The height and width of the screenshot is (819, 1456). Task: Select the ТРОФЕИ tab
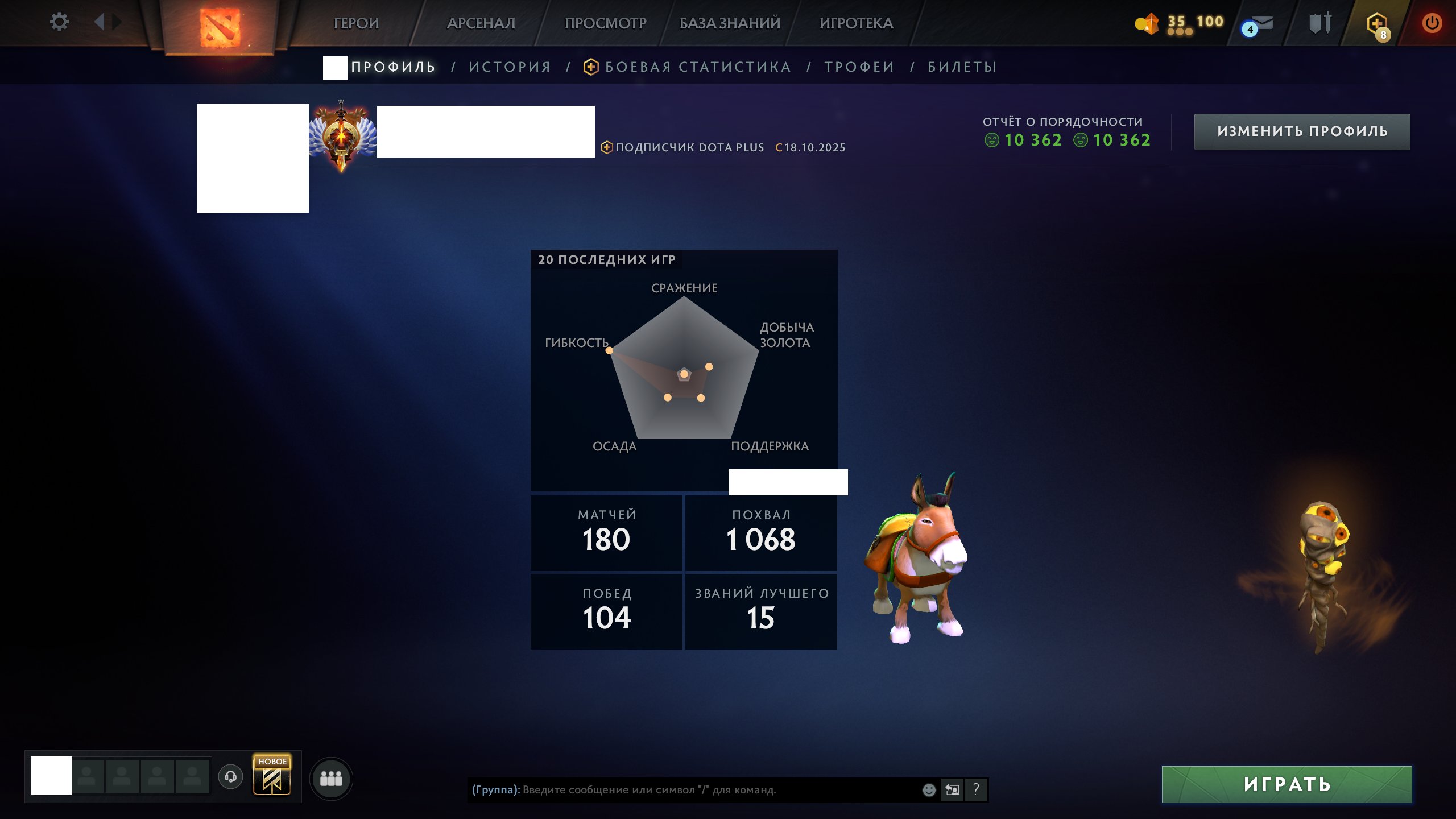(859, 67)
